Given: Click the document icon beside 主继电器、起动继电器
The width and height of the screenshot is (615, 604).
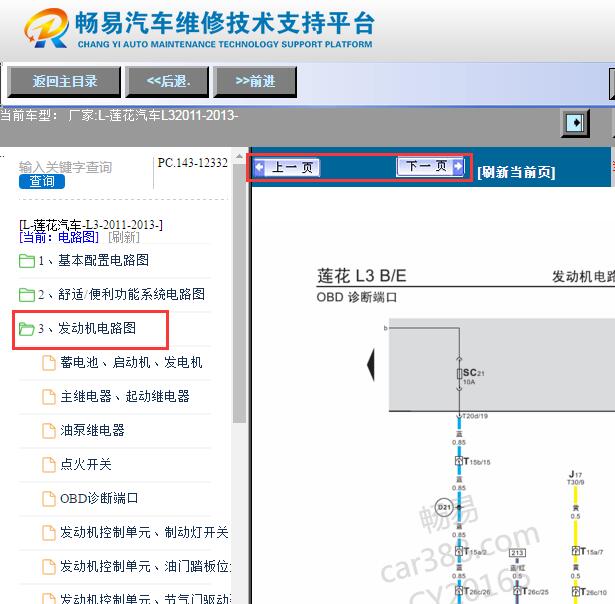Looking at the screenshot, I should (49, 397).
